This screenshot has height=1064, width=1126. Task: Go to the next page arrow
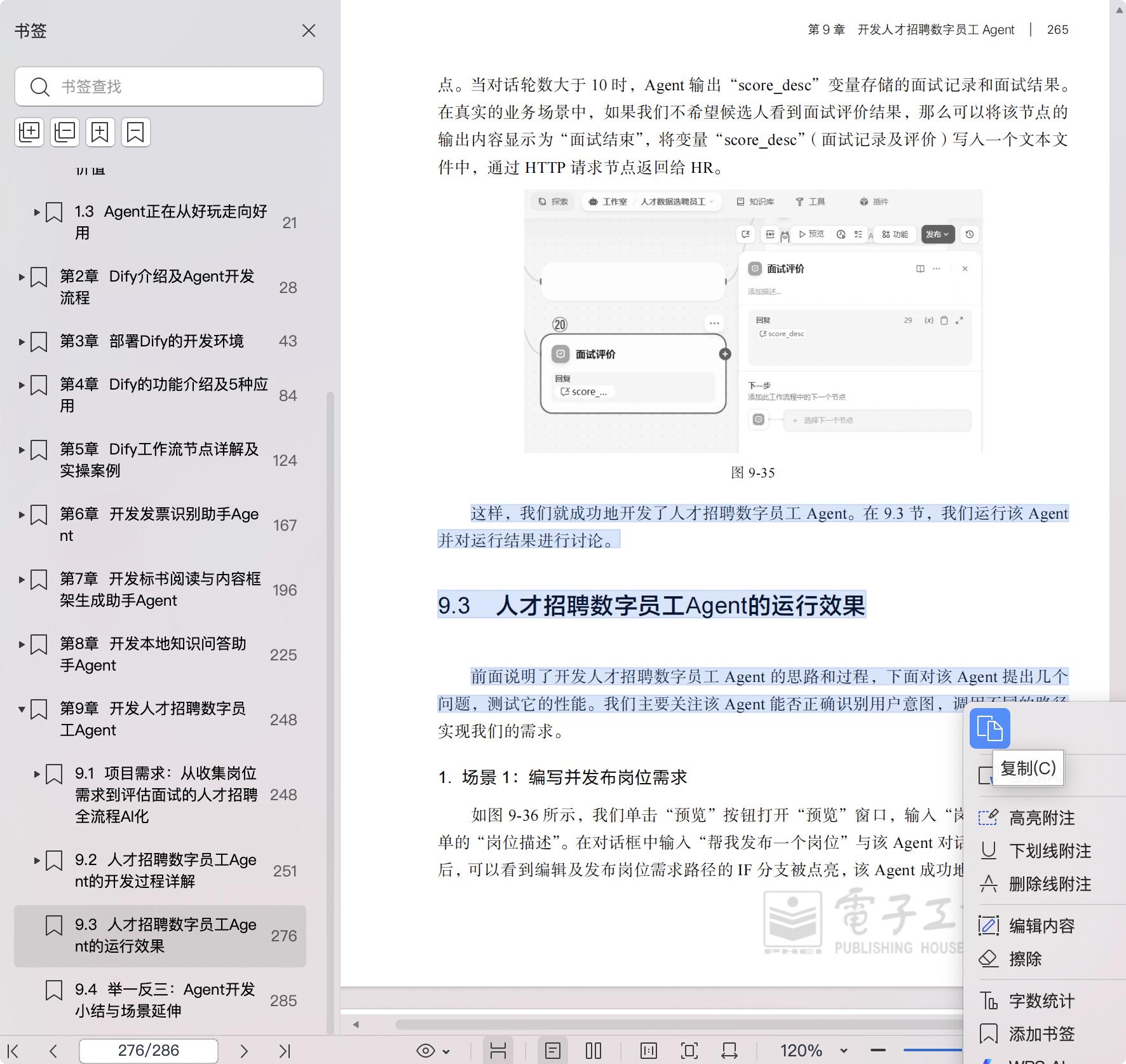[244, 1050]
